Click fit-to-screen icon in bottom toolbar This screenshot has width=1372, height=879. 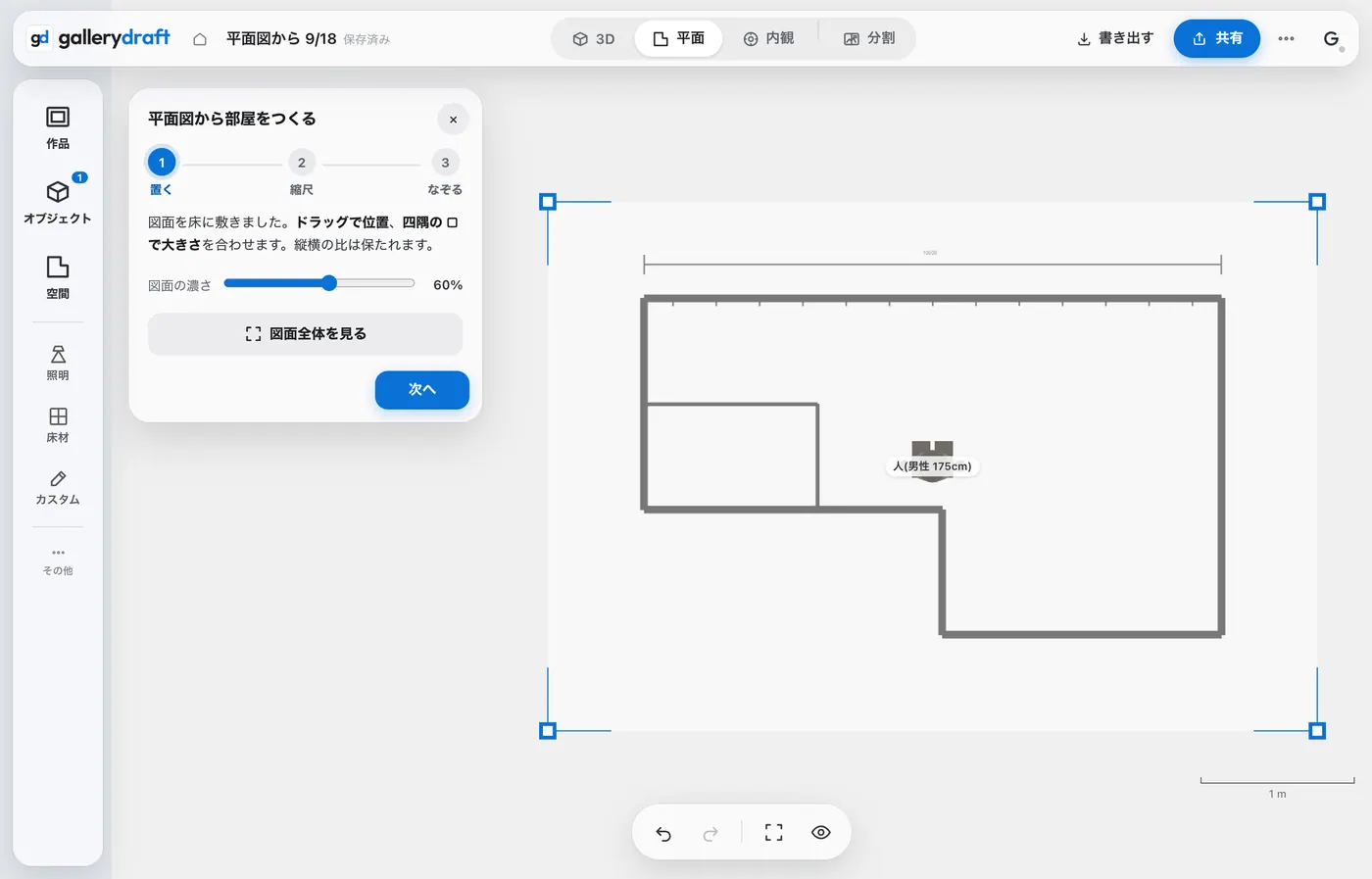pos(774,833)
